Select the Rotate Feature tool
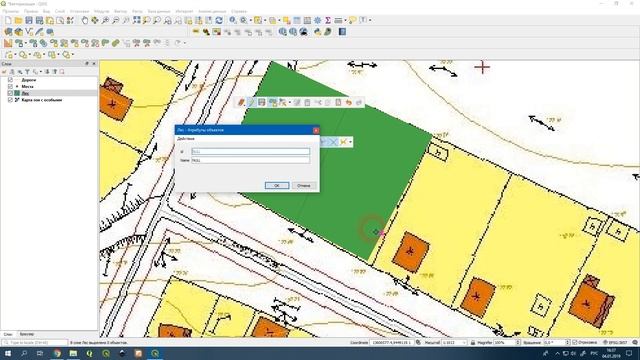640x360 pixels. 33,43
